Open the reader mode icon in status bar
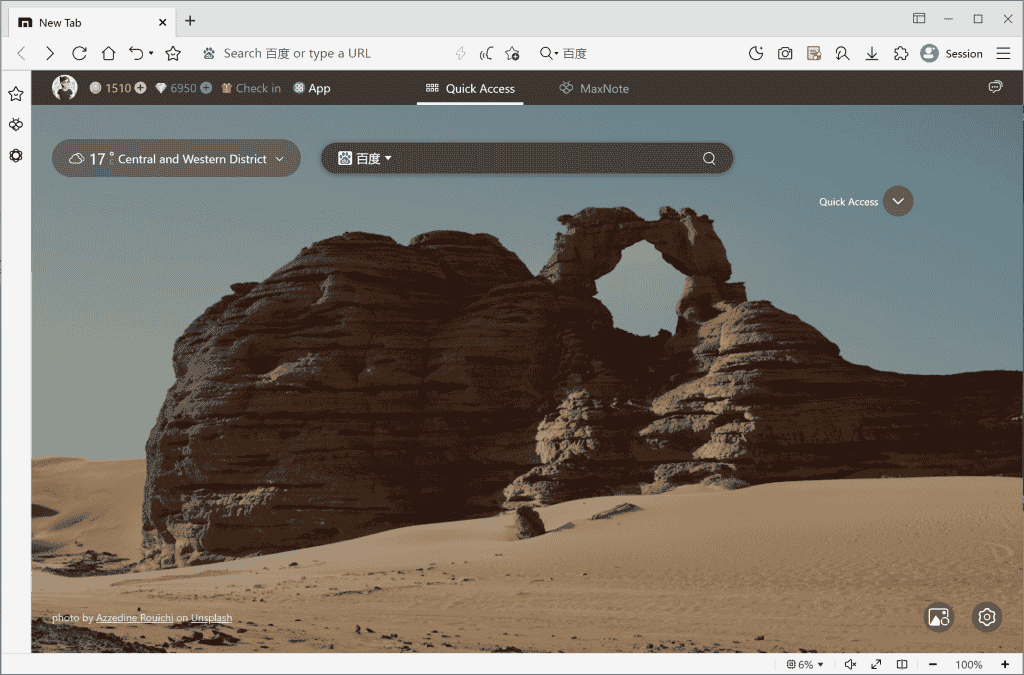This screenshot has height=675, width=1024. tap(901, 664)
